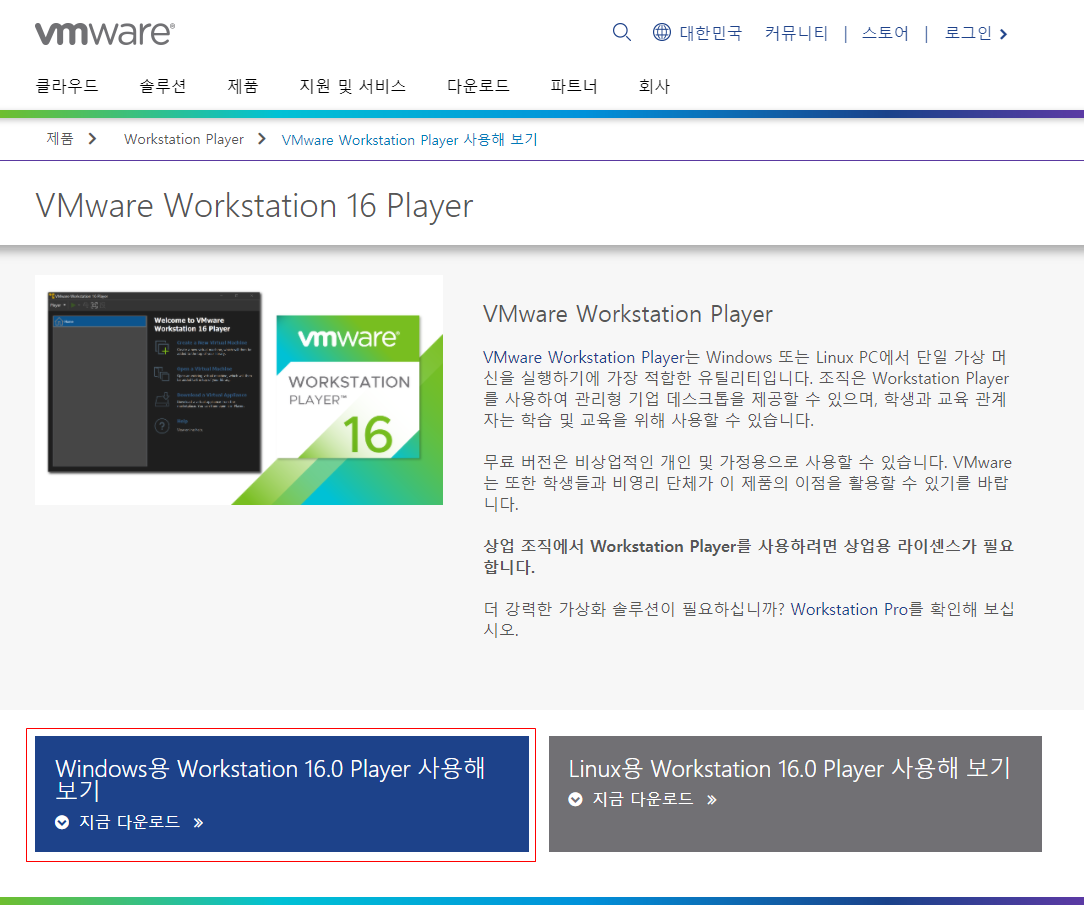Click the VMware Workstation 16 Player heading

pos(254,206)
